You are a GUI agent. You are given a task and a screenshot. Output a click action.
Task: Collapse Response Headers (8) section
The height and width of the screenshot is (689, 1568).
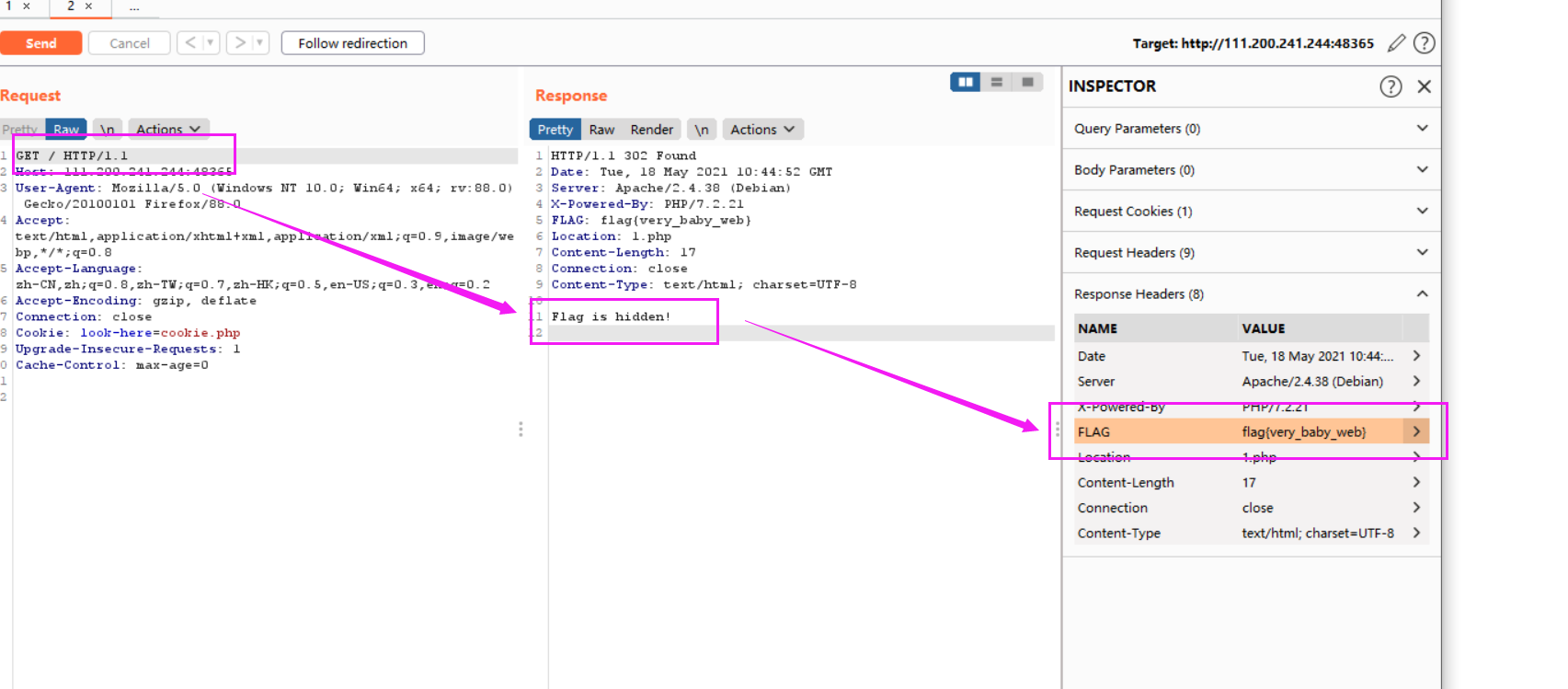coord(1251,294)
